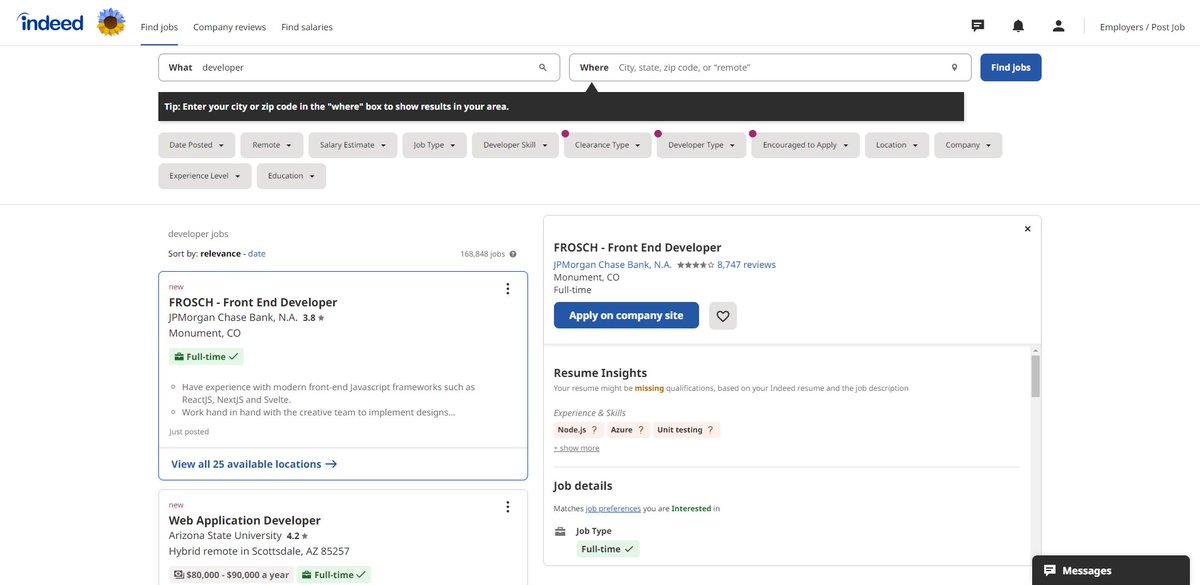1200x585 pixels.
Task: Open Web Application Developer job title
Action: (245, 520)
